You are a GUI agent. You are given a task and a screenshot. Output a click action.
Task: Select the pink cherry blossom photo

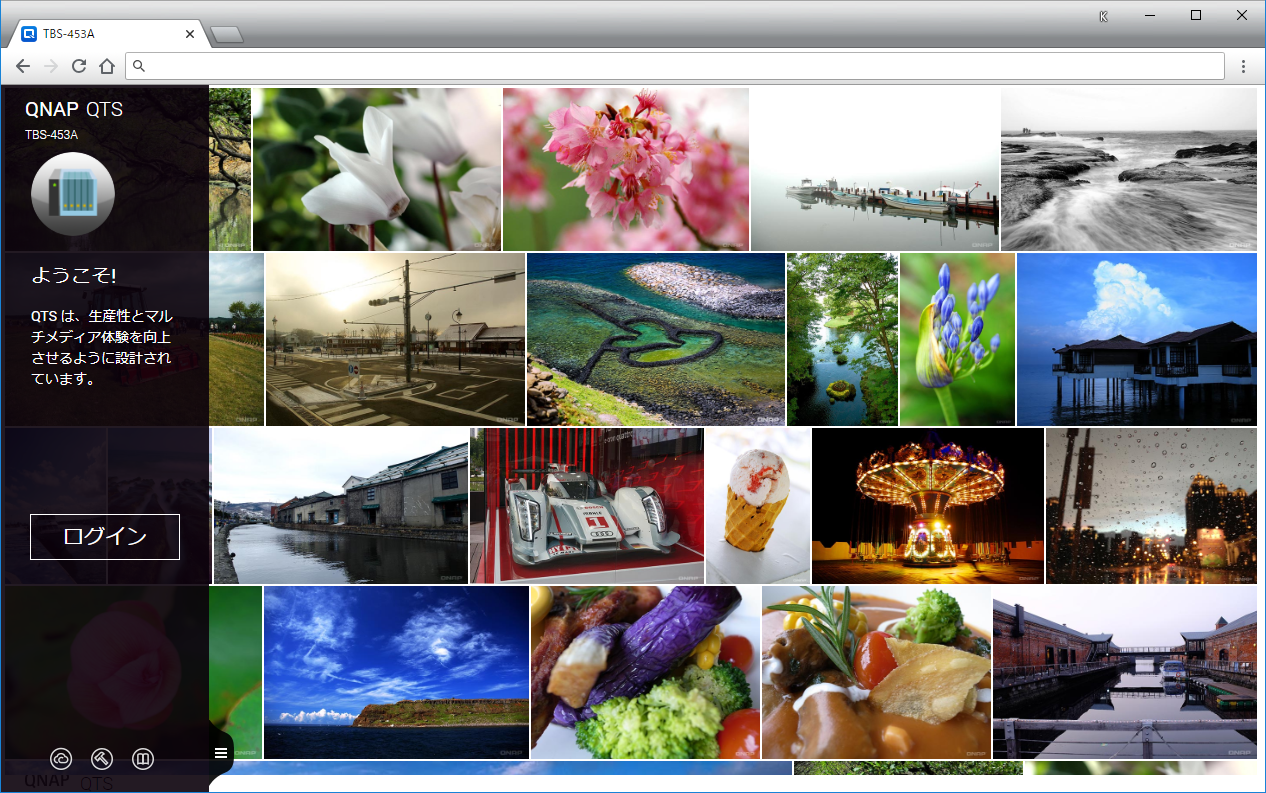point(625,168)
